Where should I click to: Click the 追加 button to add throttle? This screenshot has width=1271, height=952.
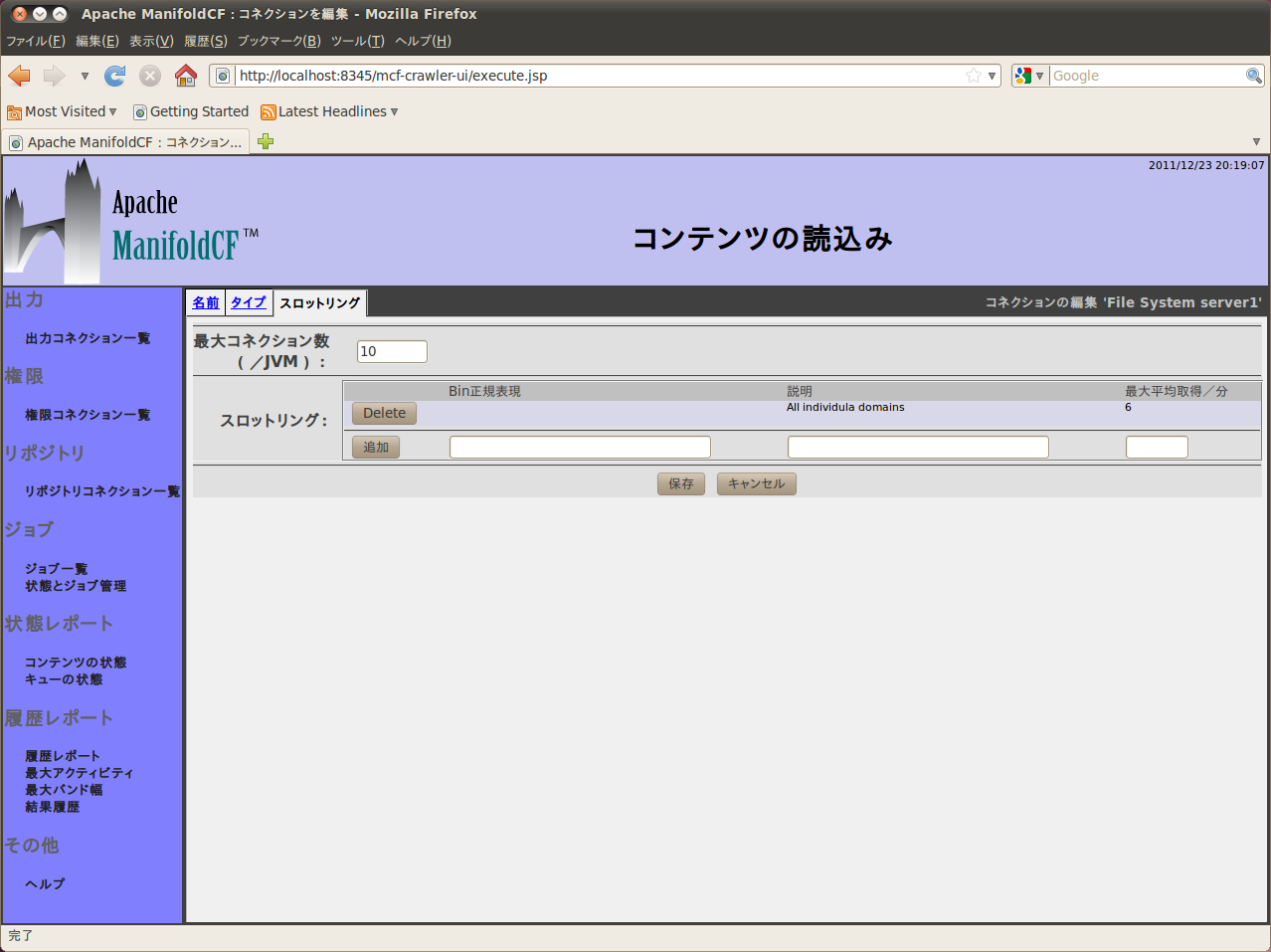point(376,448)
